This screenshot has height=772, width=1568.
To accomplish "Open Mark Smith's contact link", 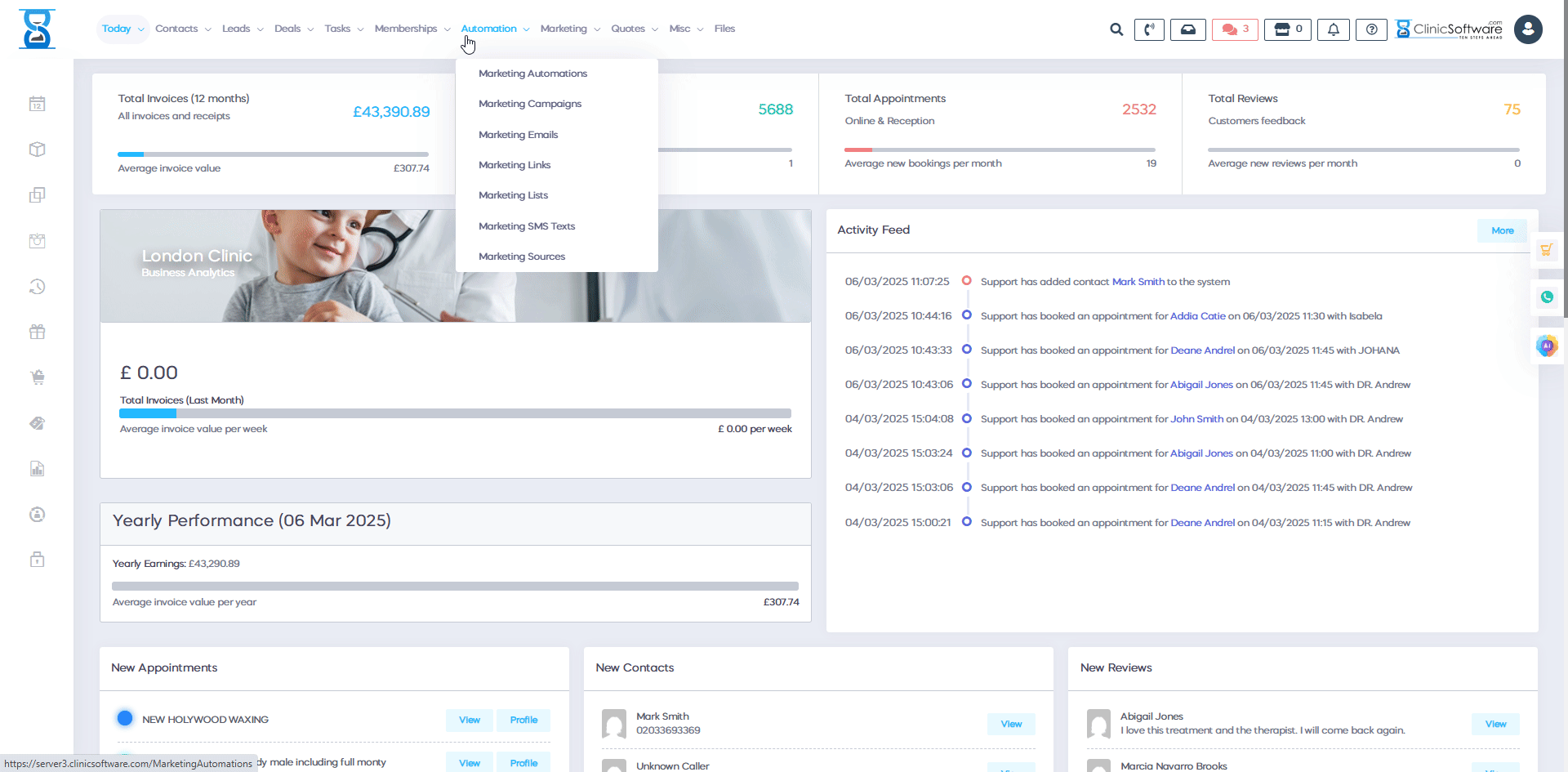I will point(1138,281).
